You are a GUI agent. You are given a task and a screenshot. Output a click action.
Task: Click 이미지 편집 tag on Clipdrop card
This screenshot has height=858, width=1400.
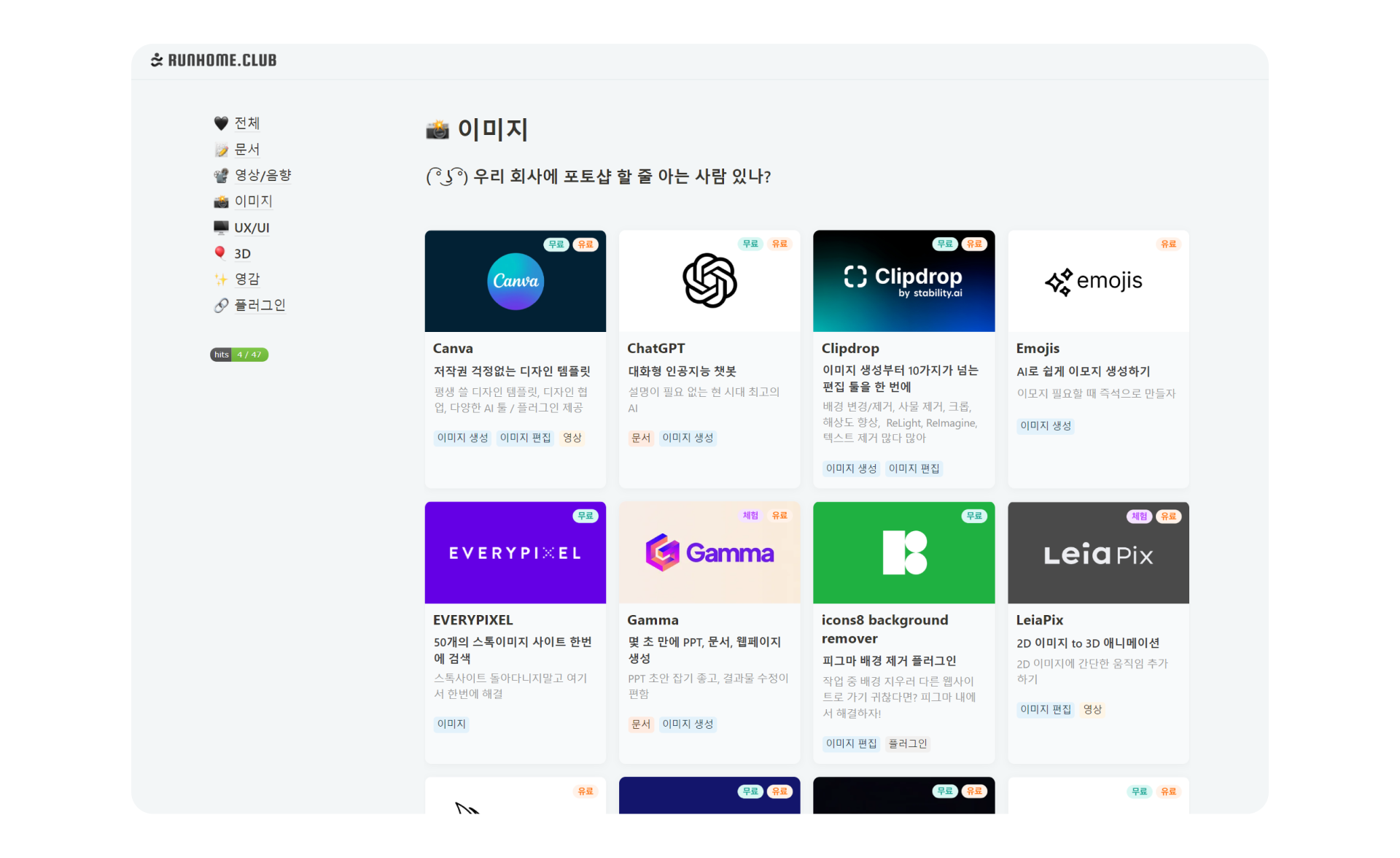tap(914, 468)
